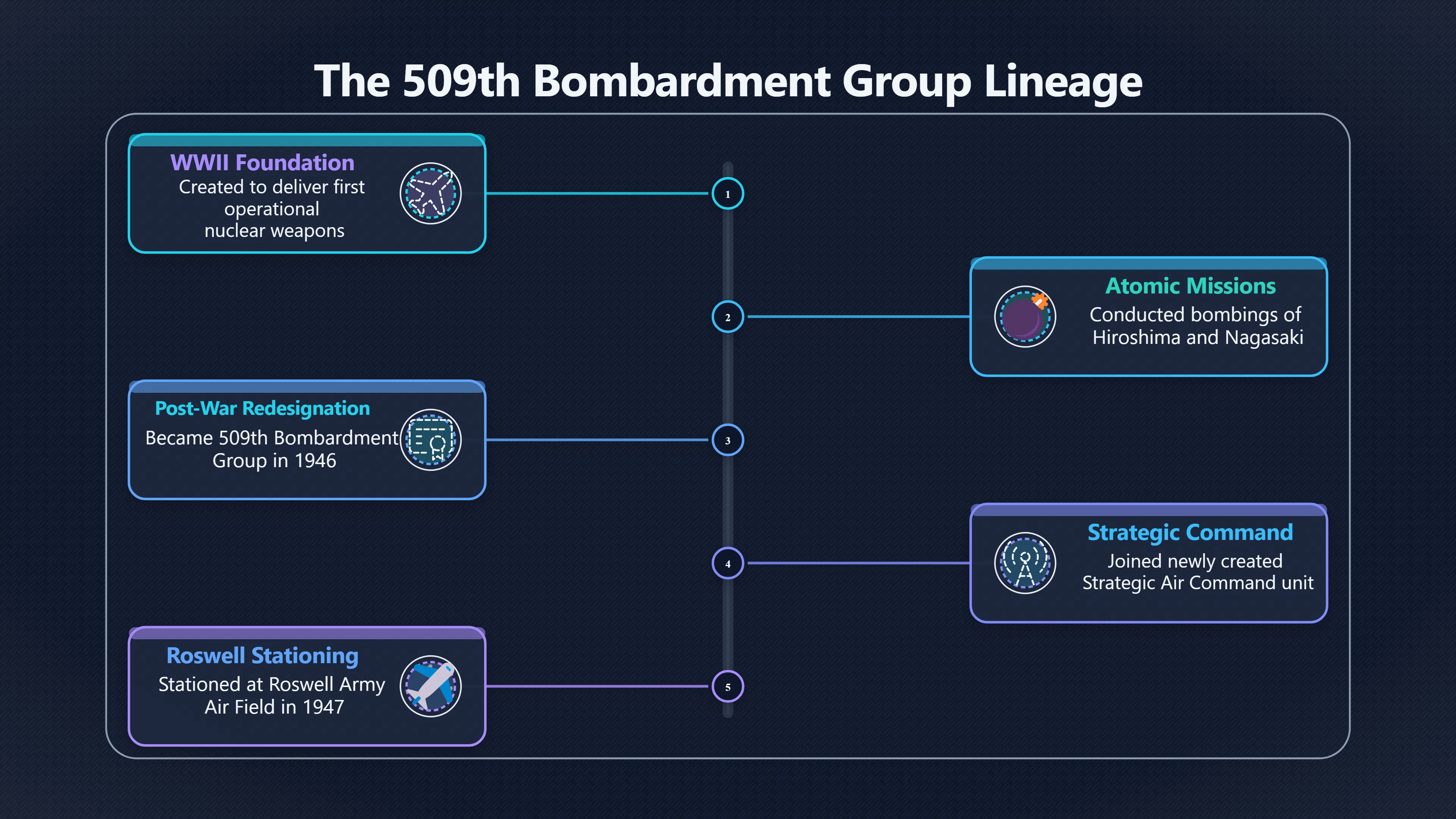
Task: Click the WWII Foundation heading
Action: click(x=262, y=163)
